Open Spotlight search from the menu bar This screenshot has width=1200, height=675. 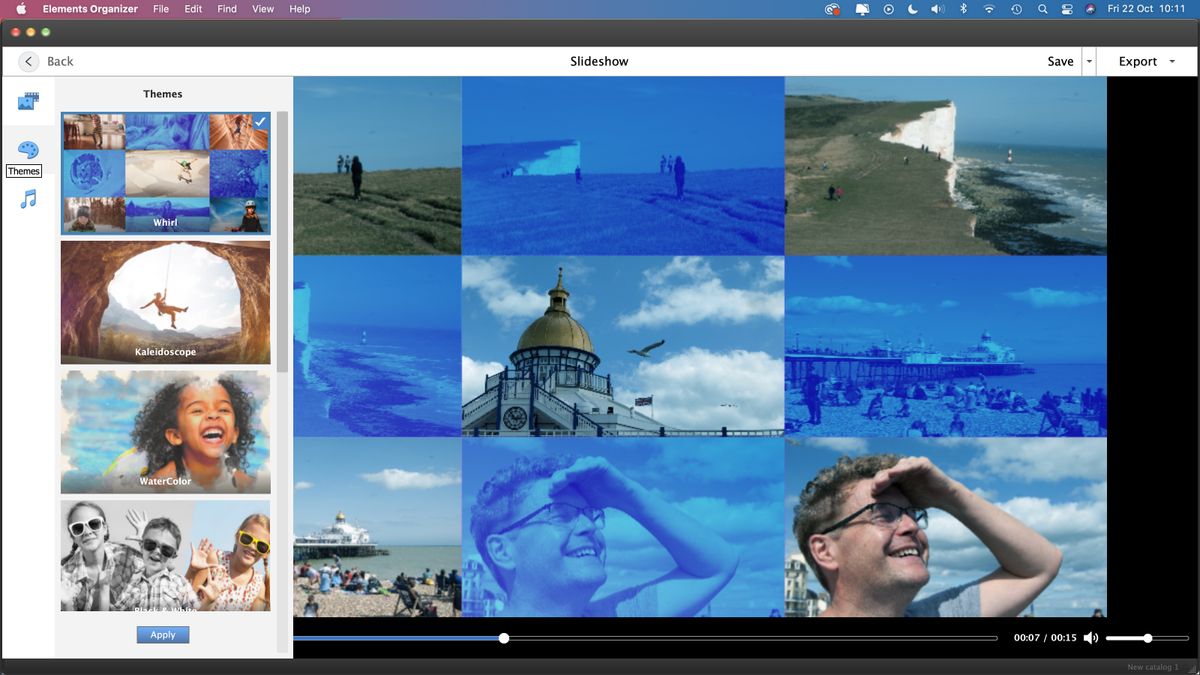[1042, 9]
